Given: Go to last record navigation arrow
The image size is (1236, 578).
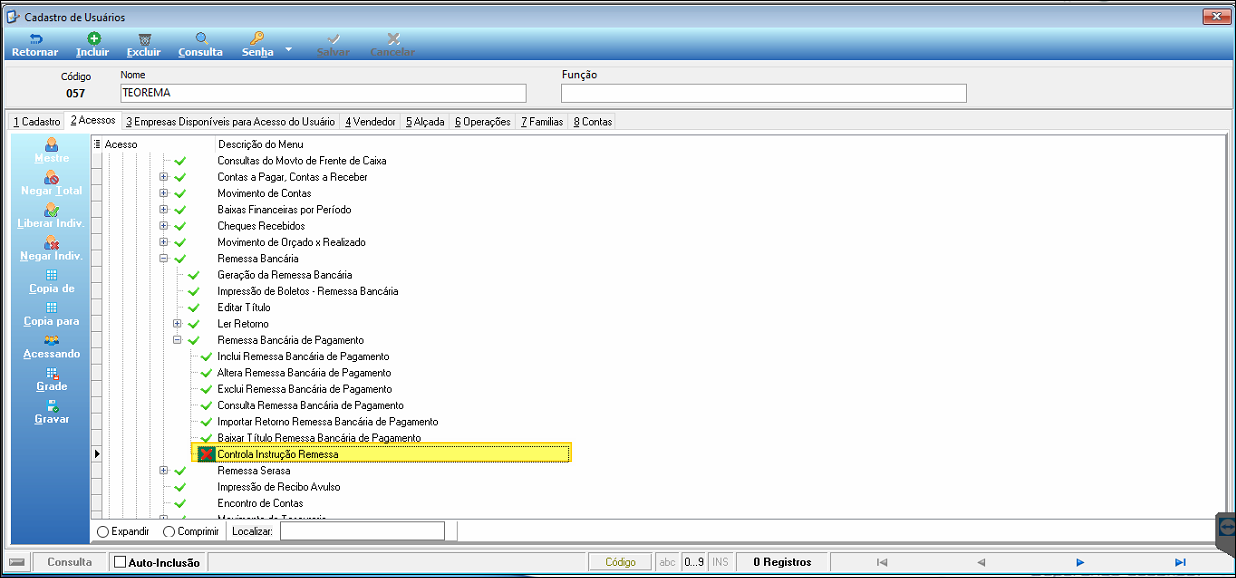Looking at the screenshot, I should pos(1180,562).
